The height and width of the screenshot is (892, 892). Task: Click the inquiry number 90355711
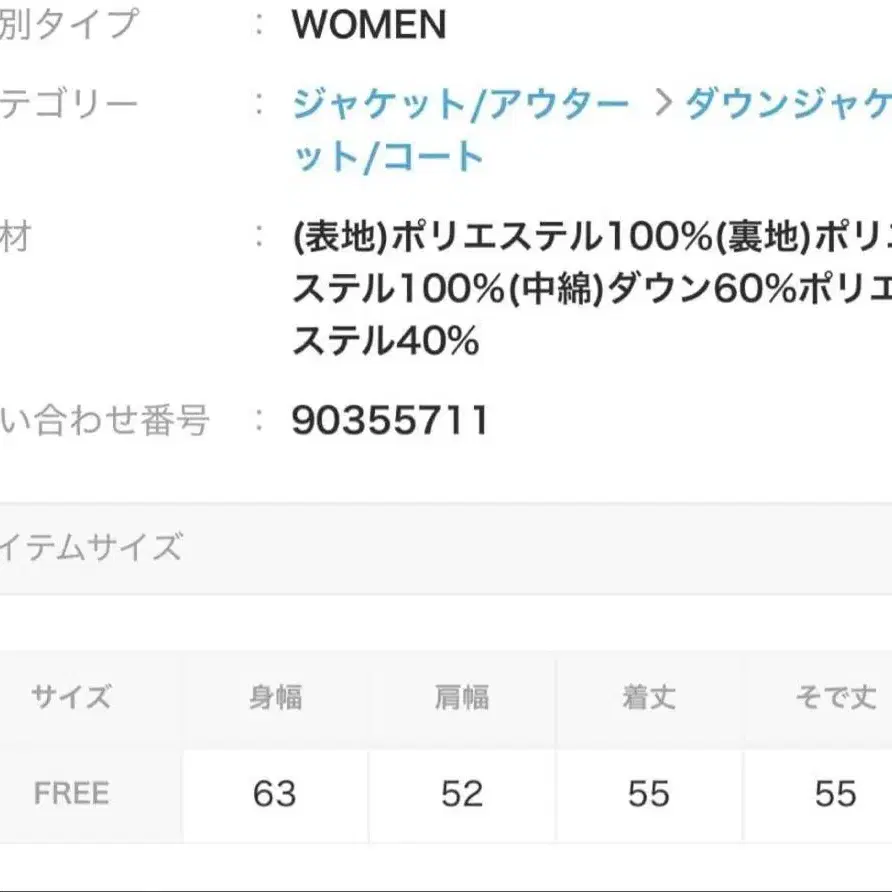point(390,421)
